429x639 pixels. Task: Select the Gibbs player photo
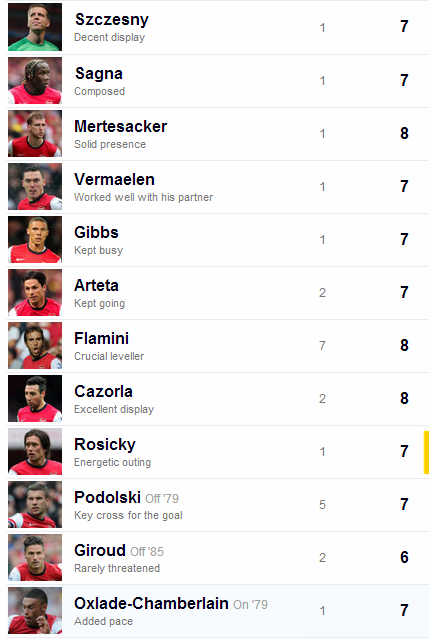click(35, 239)
